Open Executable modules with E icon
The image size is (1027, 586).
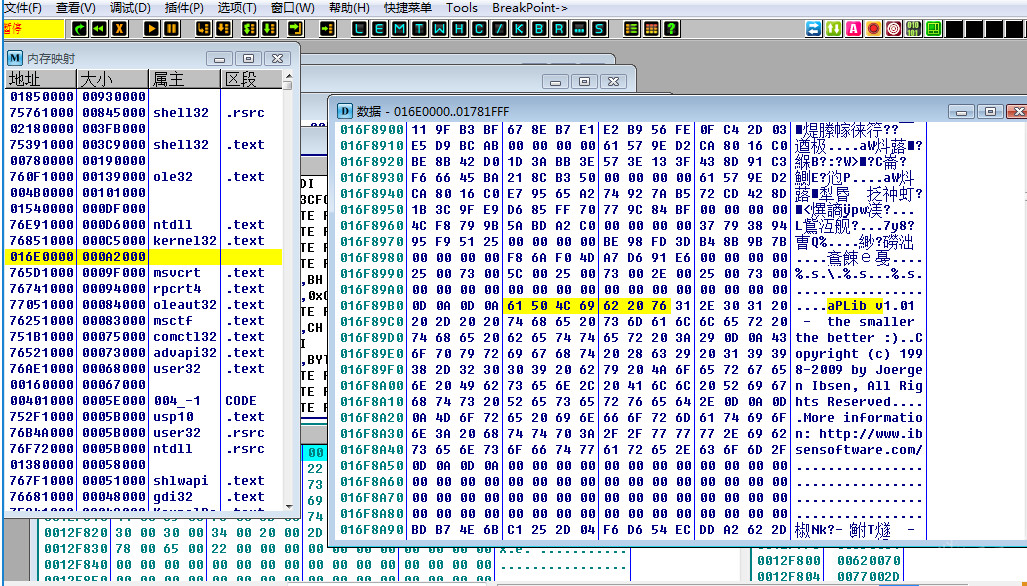[379, 29]
